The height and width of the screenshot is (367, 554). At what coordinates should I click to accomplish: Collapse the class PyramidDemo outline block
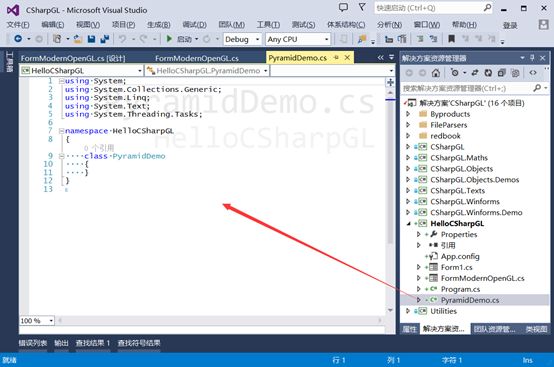[61, 156]
